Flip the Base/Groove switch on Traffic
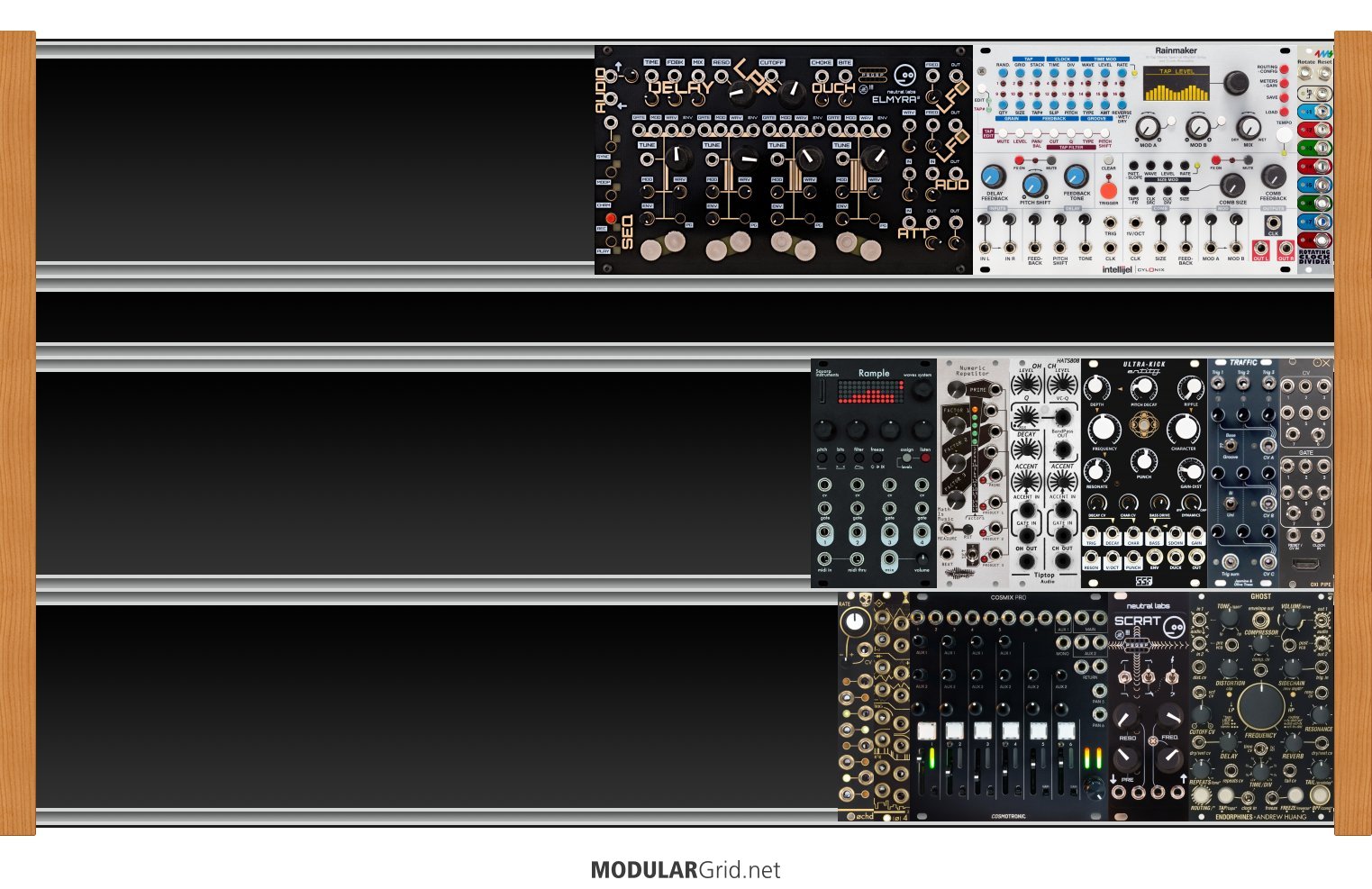1372x889 pixels. pyautogui.click(x=1230, y=446)
